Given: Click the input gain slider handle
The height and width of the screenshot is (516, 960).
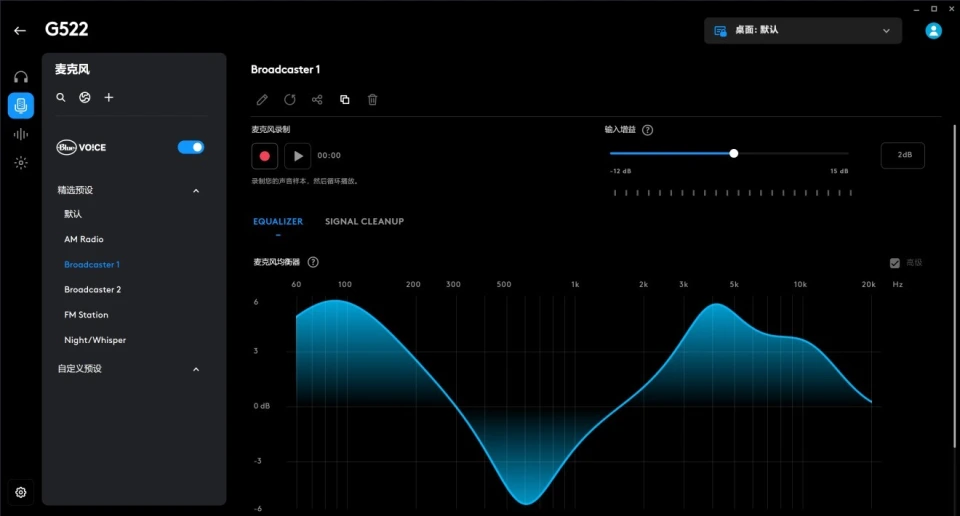Looking at the screenshot, I should (734, 154).
